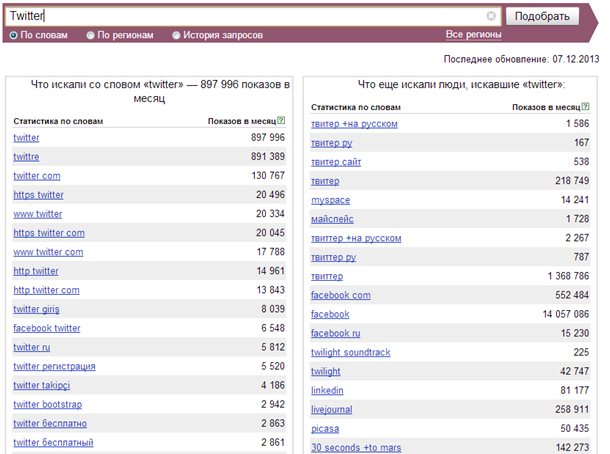Screen dimensions: 610x454
Task: Open the 'twitter giriş' keyword link
Action: click(37, 309)
